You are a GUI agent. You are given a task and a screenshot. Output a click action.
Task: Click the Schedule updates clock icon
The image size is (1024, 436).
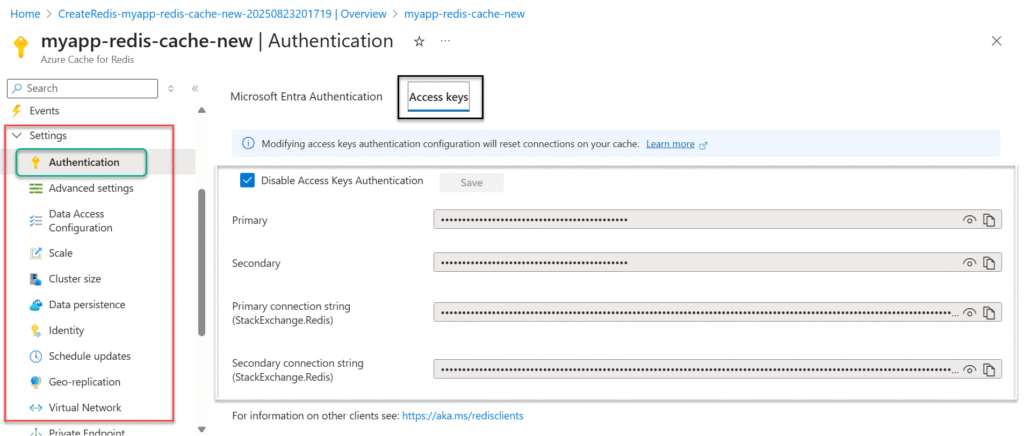point(36,356)
